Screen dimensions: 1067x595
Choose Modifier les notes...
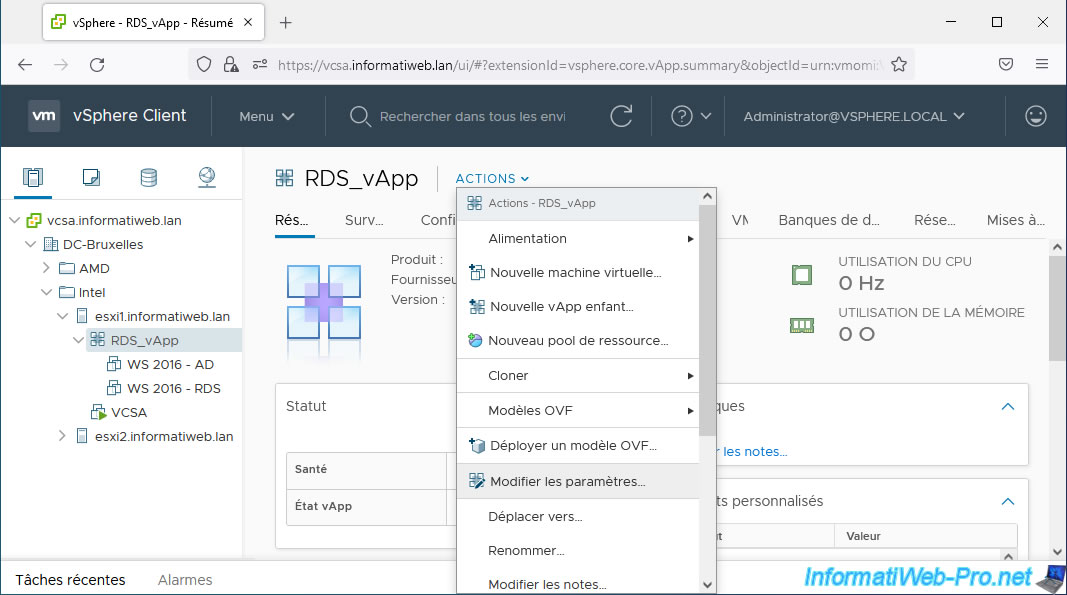(x=578, y=584)
